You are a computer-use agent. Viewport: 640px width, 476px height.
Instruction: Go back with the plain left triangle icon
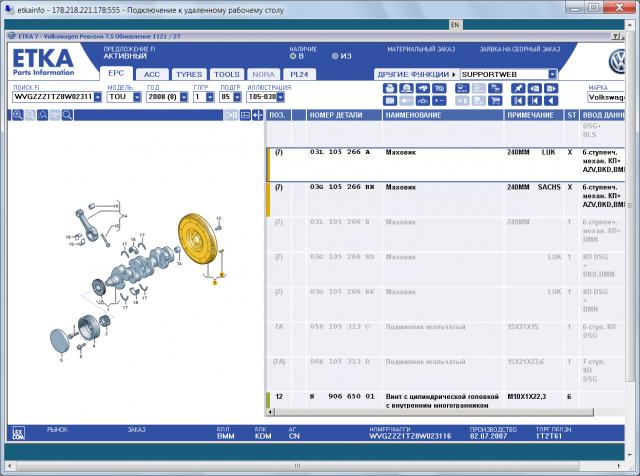coord(551,100)
